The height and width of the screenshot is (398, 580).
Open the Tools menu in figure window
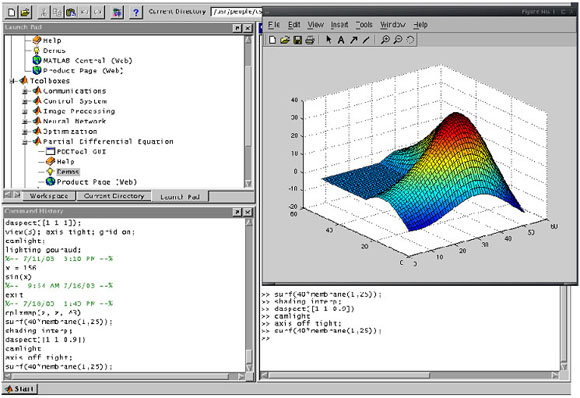364,25
